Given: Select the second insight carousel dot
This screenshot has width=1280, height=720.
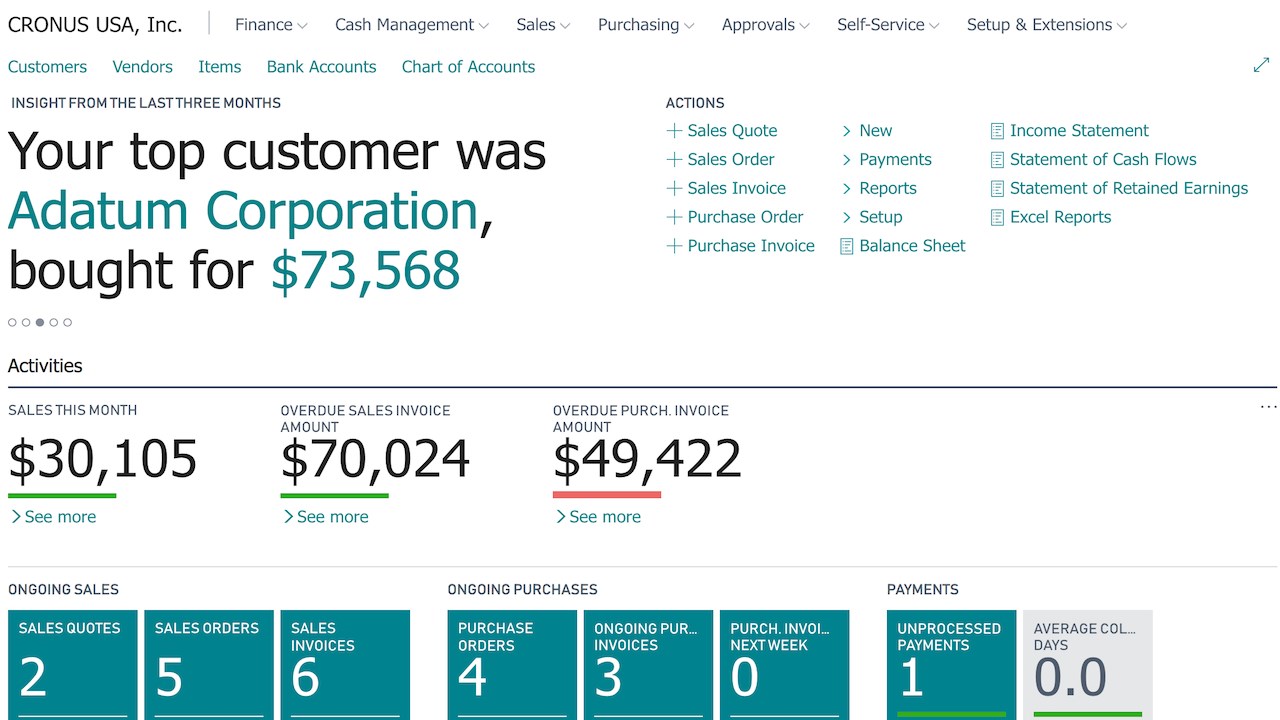Looking at the screenshot, I should tap(26, 322).
